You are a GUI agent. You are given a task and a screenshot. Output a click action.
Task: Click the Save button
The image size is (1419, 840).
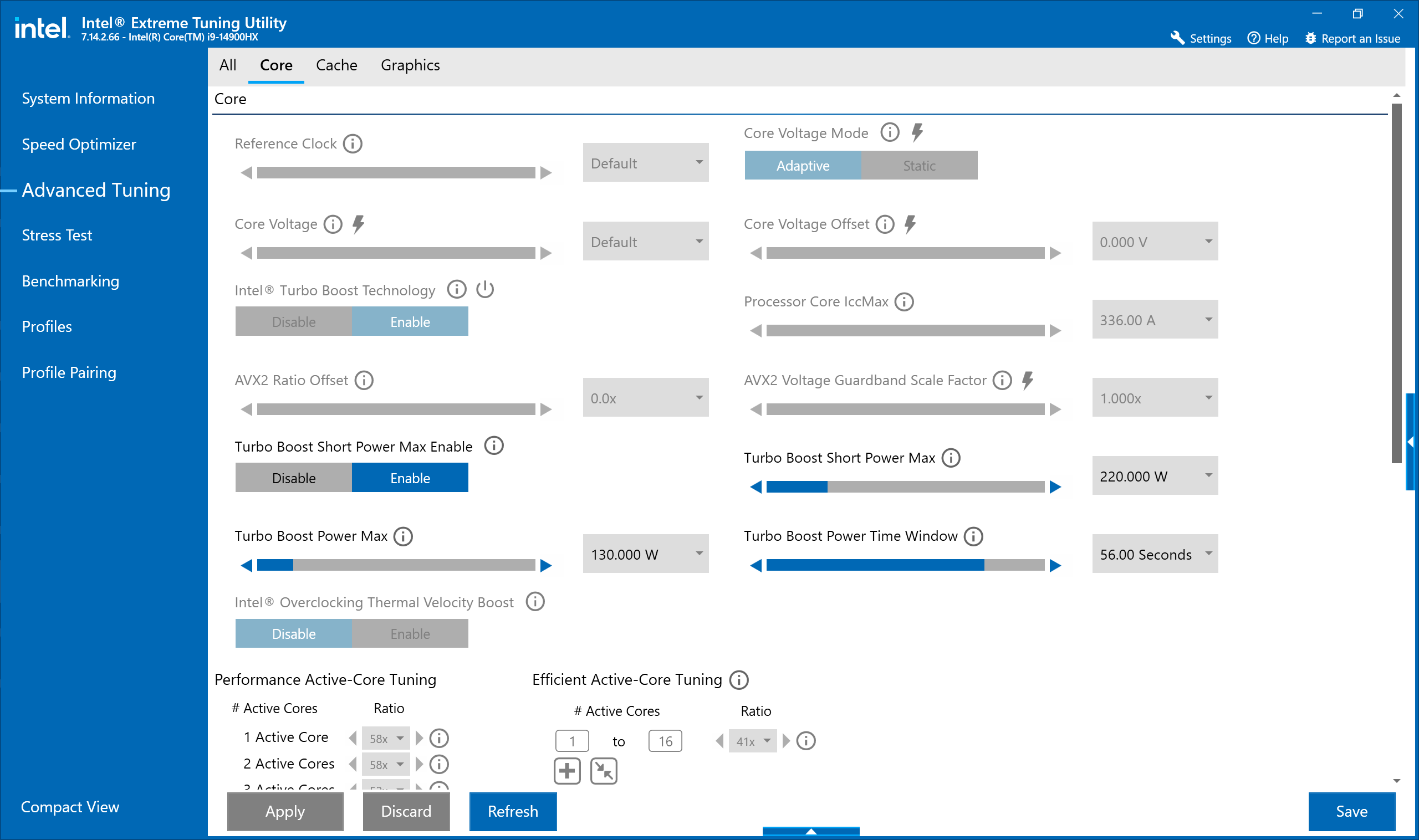pyautogui.click(x=1351, y=811)
